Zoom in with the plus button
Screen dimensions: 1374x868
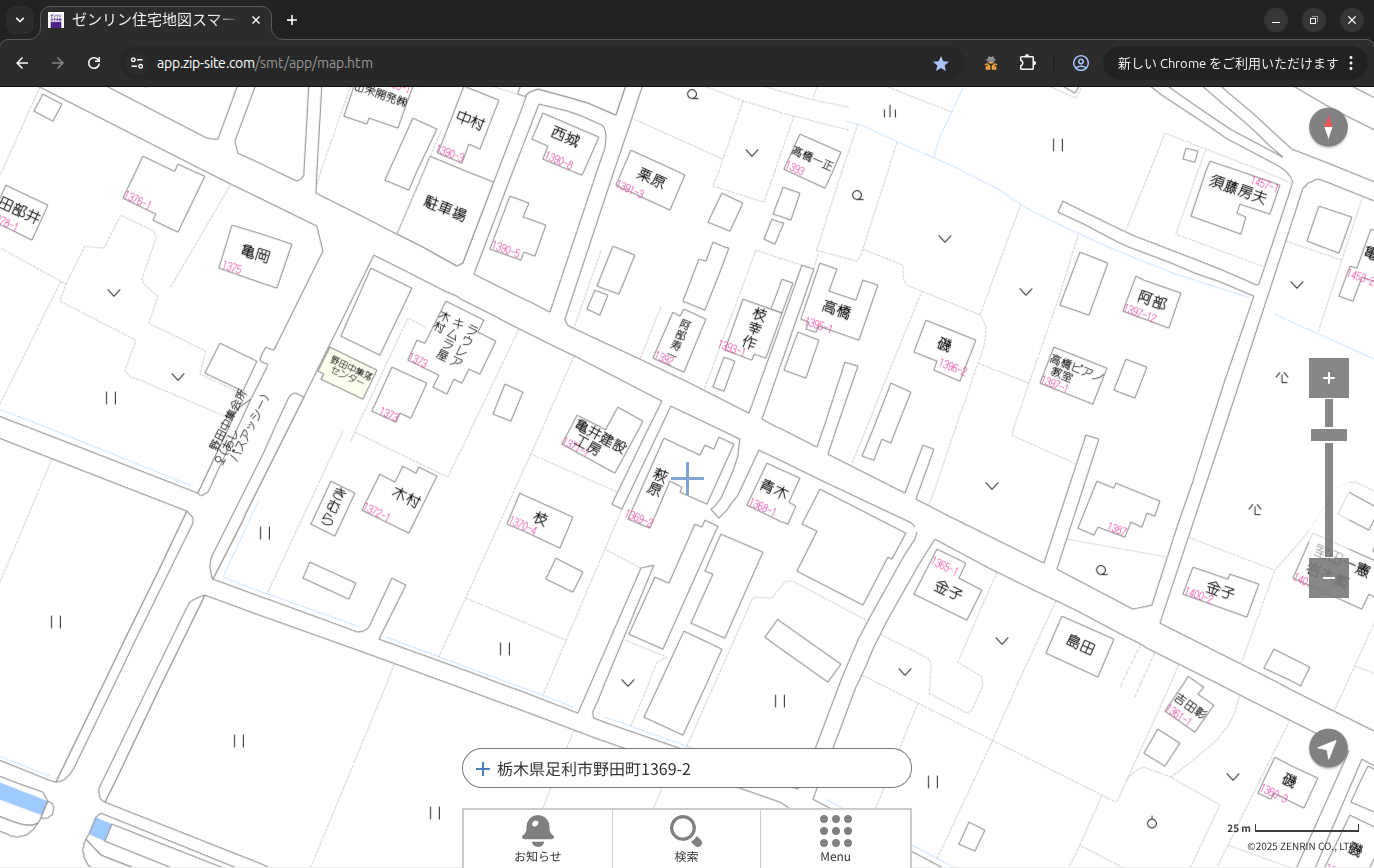[x=1328, y=378]
